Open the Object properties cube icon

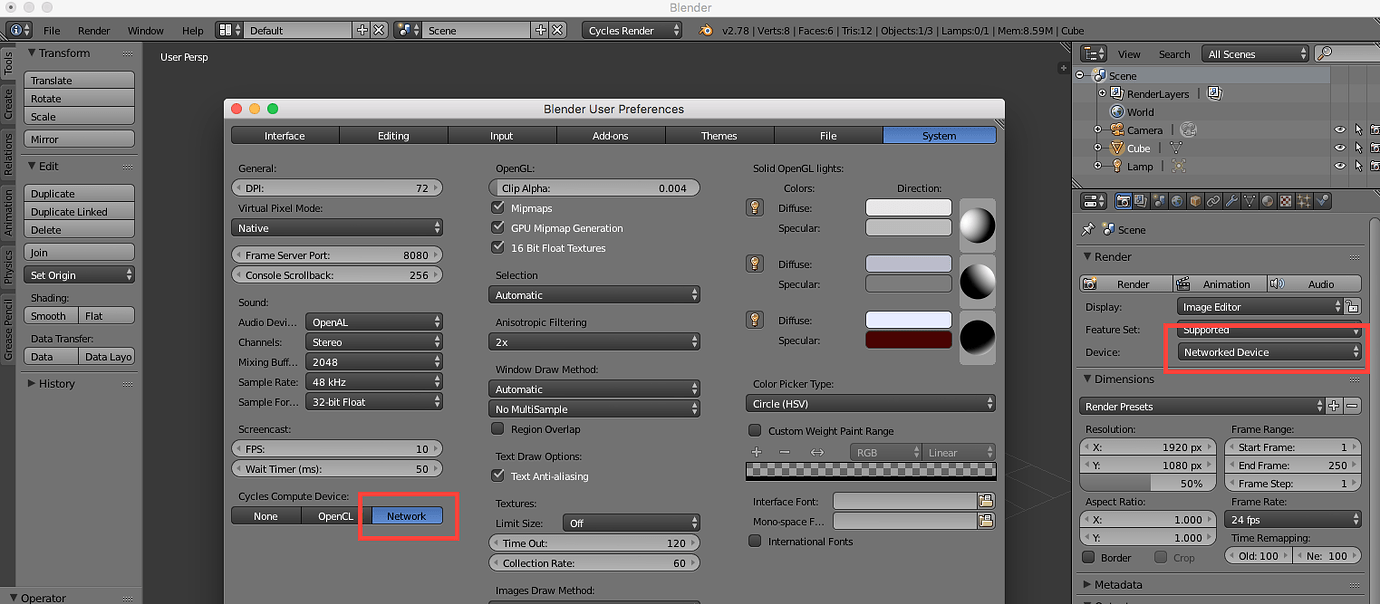pyautogui.click(x=1195, y=201)
